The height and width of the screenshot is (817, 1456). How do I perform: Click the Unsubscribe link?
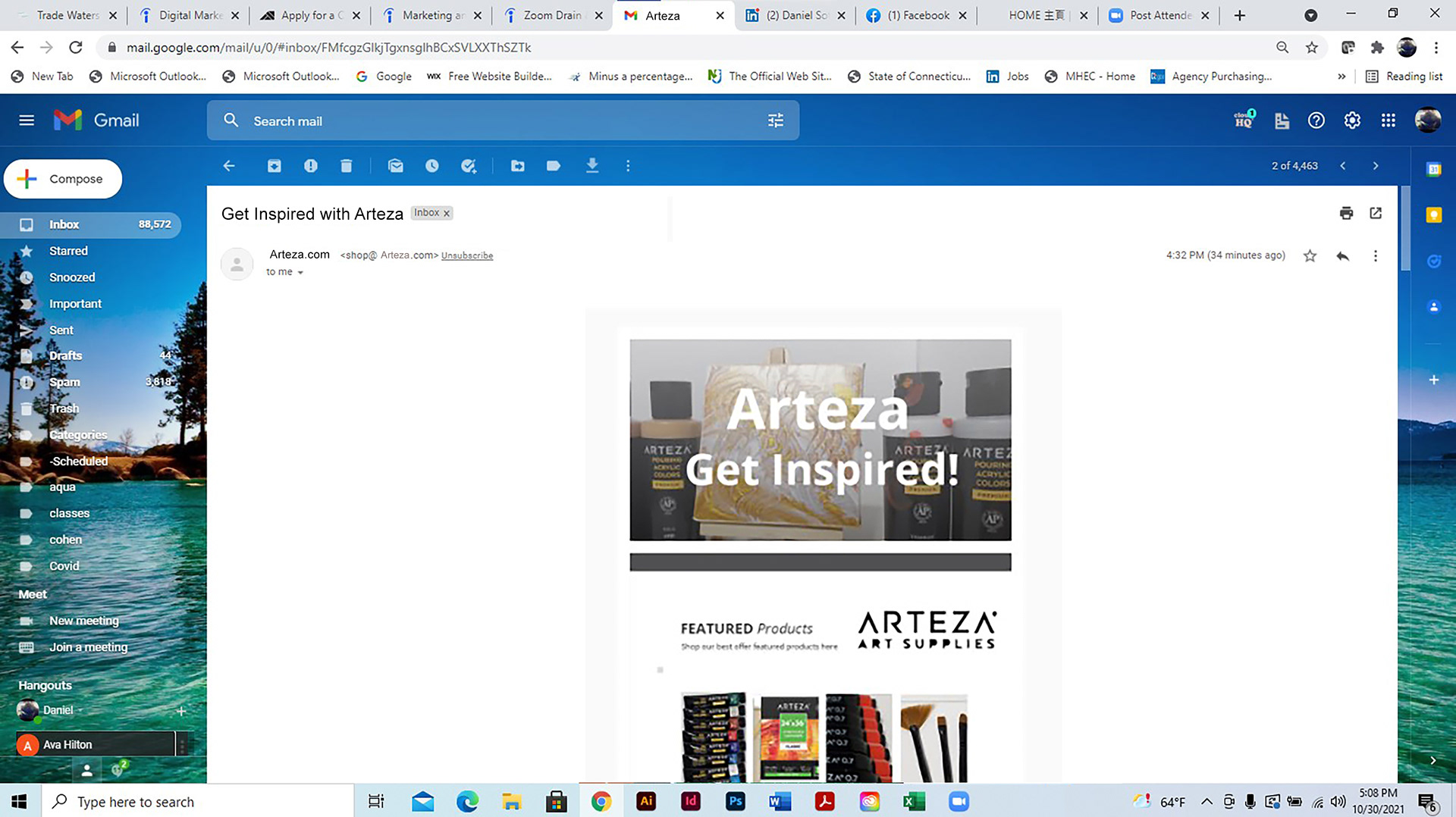click(467, 255)
